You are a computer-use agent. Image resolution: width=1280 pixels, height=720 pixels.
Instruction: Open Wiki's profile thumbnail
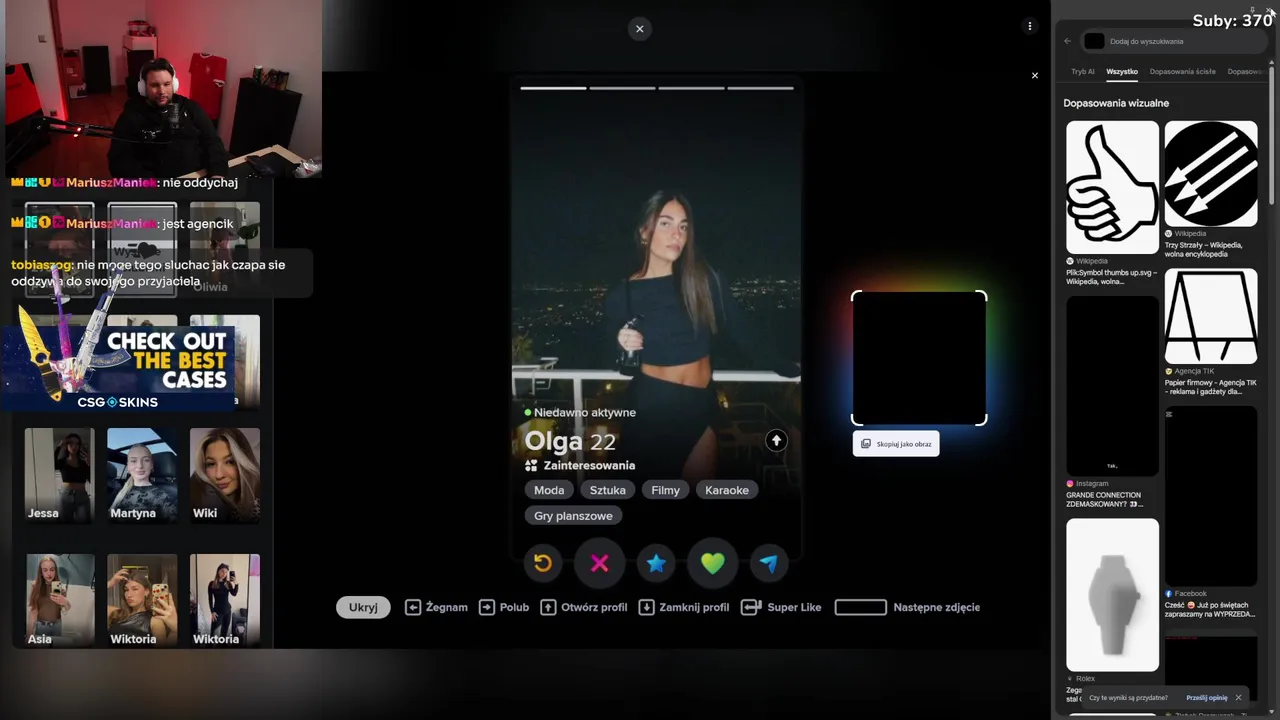225,475
